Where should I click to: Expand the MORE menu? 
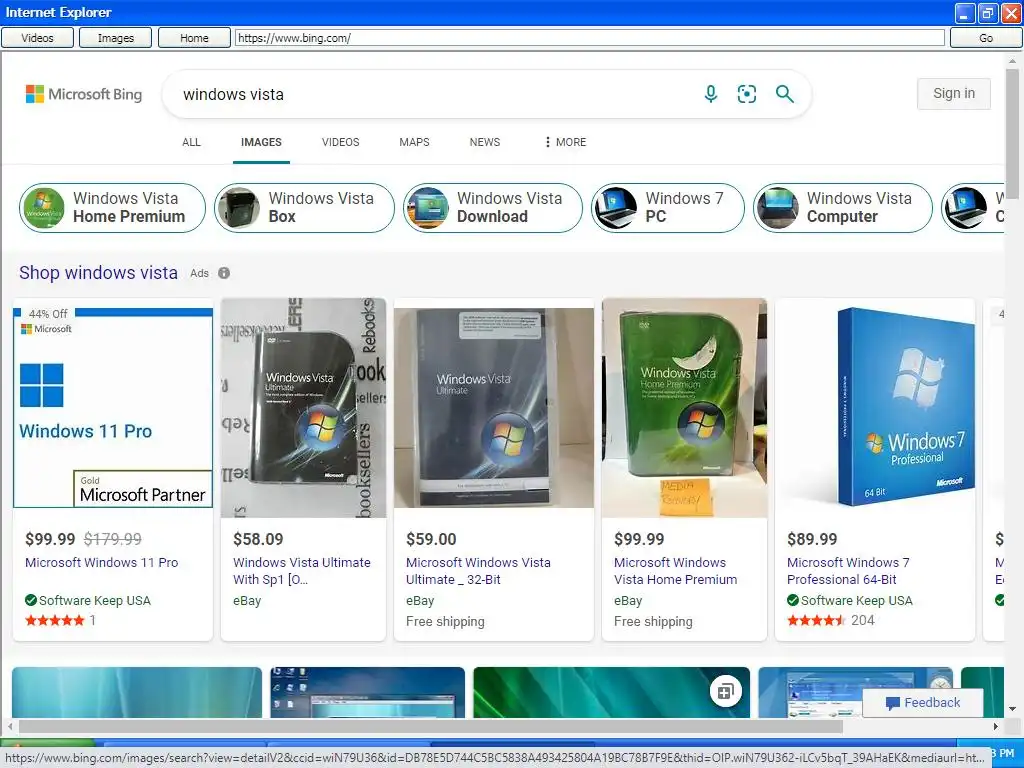coord(566,142)
